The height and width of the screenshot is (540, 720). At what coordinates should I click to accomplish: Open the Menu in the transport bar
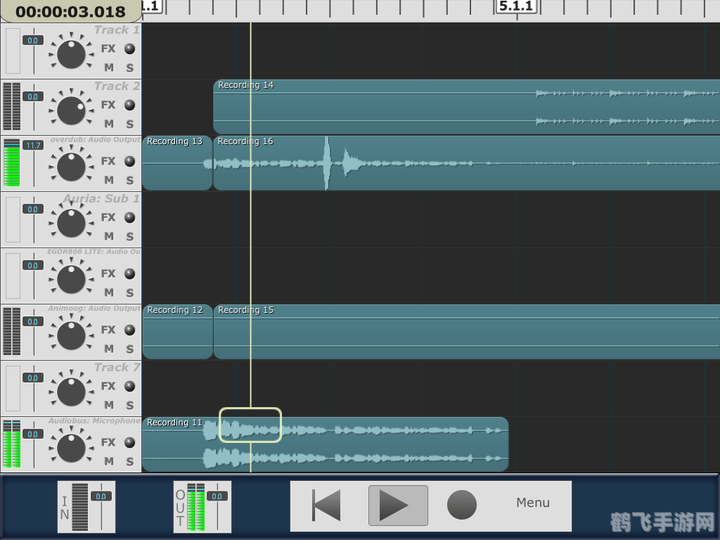[x=532, y=503]
